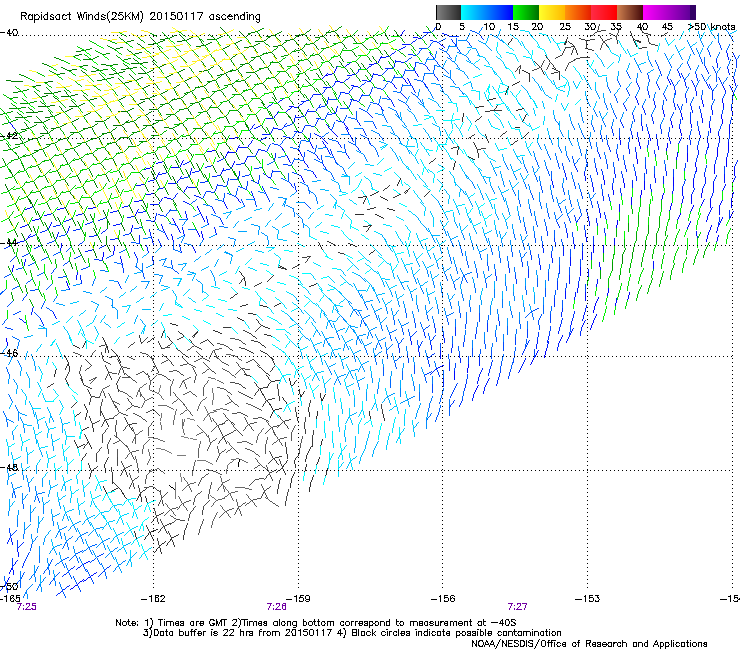This screenshot has width=740, height=650.
Task: Click the longitude label '-156'
Action: click(443, 599)
